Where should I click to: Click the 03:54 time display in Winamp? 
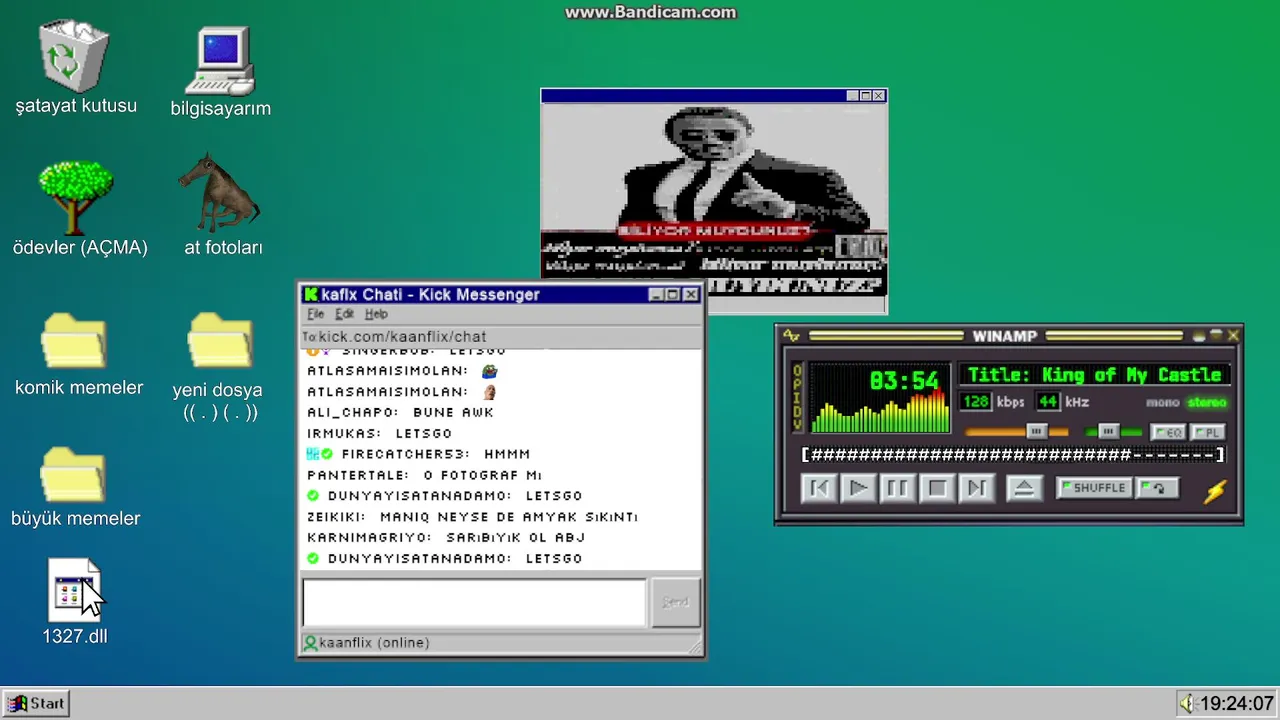coord(904,381)
